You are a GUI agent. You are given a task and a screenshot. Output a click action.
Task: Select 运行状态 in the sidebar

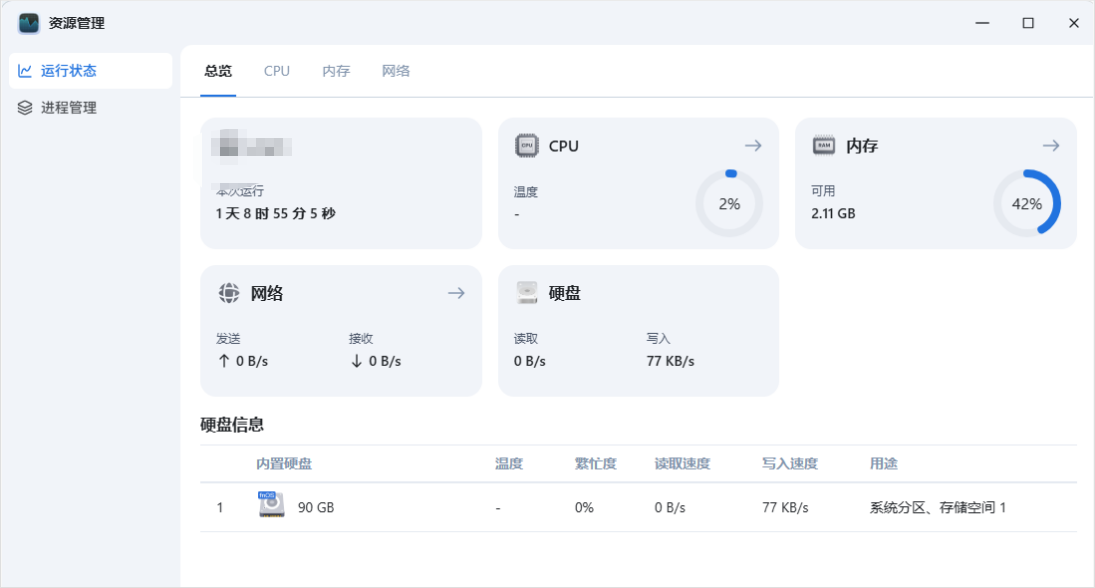69,71
